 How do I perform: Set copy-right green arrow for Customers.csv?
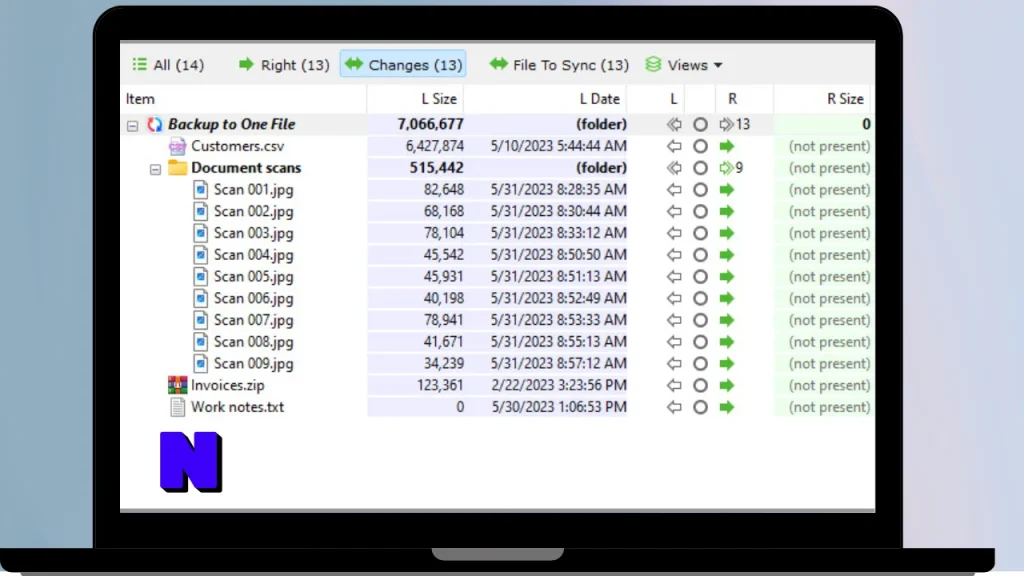click(726, 146)
